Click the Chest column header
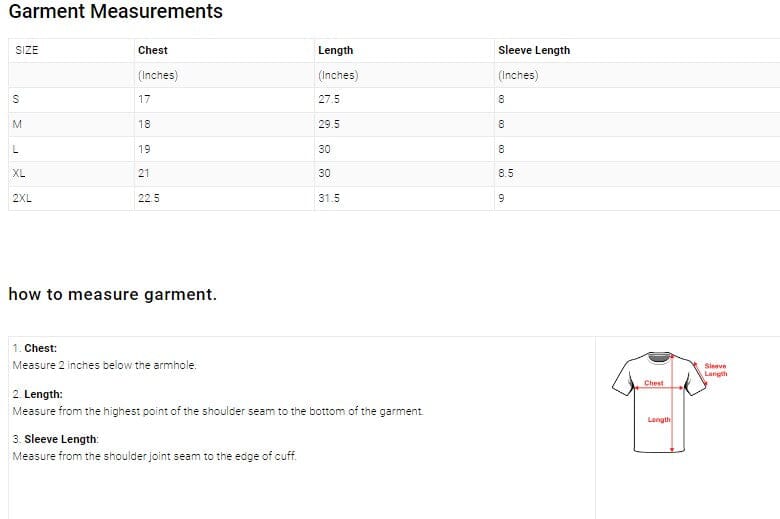 pyautogui.click(x=153, y=50)
